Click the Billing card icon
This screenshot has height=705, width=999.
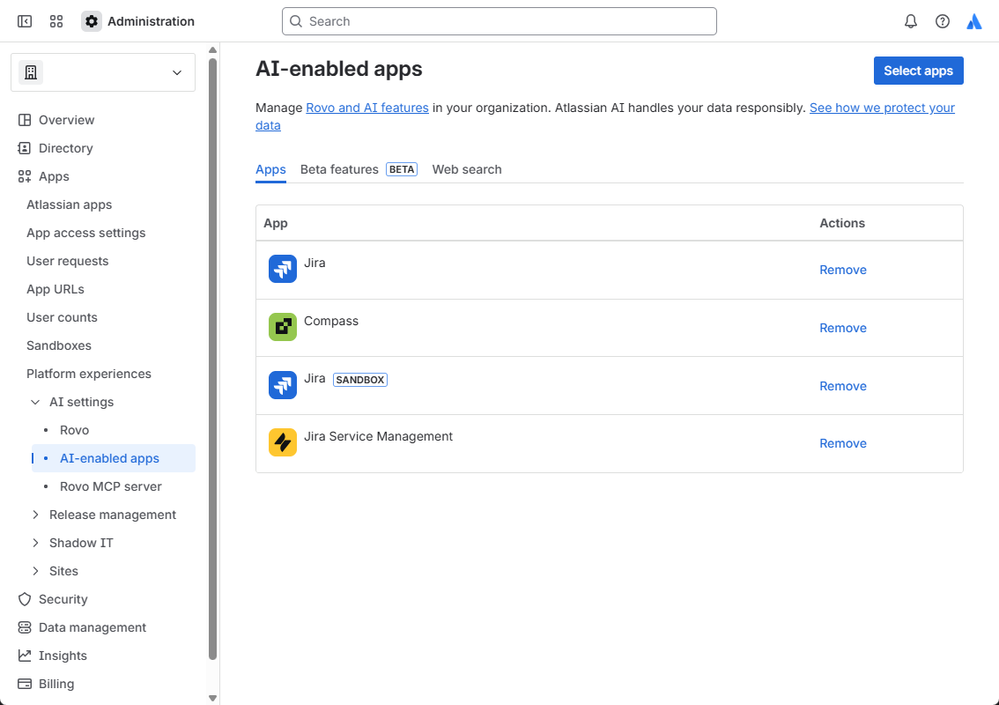(24, 683)
